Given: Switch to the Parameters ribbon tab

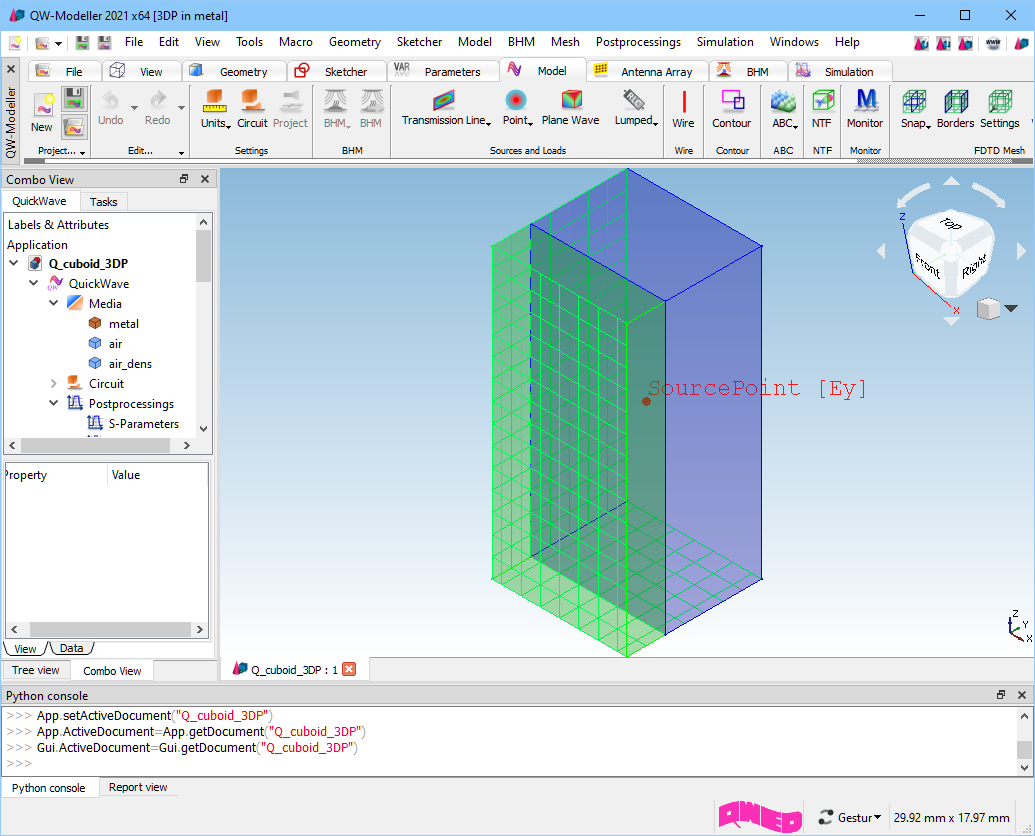Looking at the screenshot, I should pyautogui.click(x=443, y=71).
